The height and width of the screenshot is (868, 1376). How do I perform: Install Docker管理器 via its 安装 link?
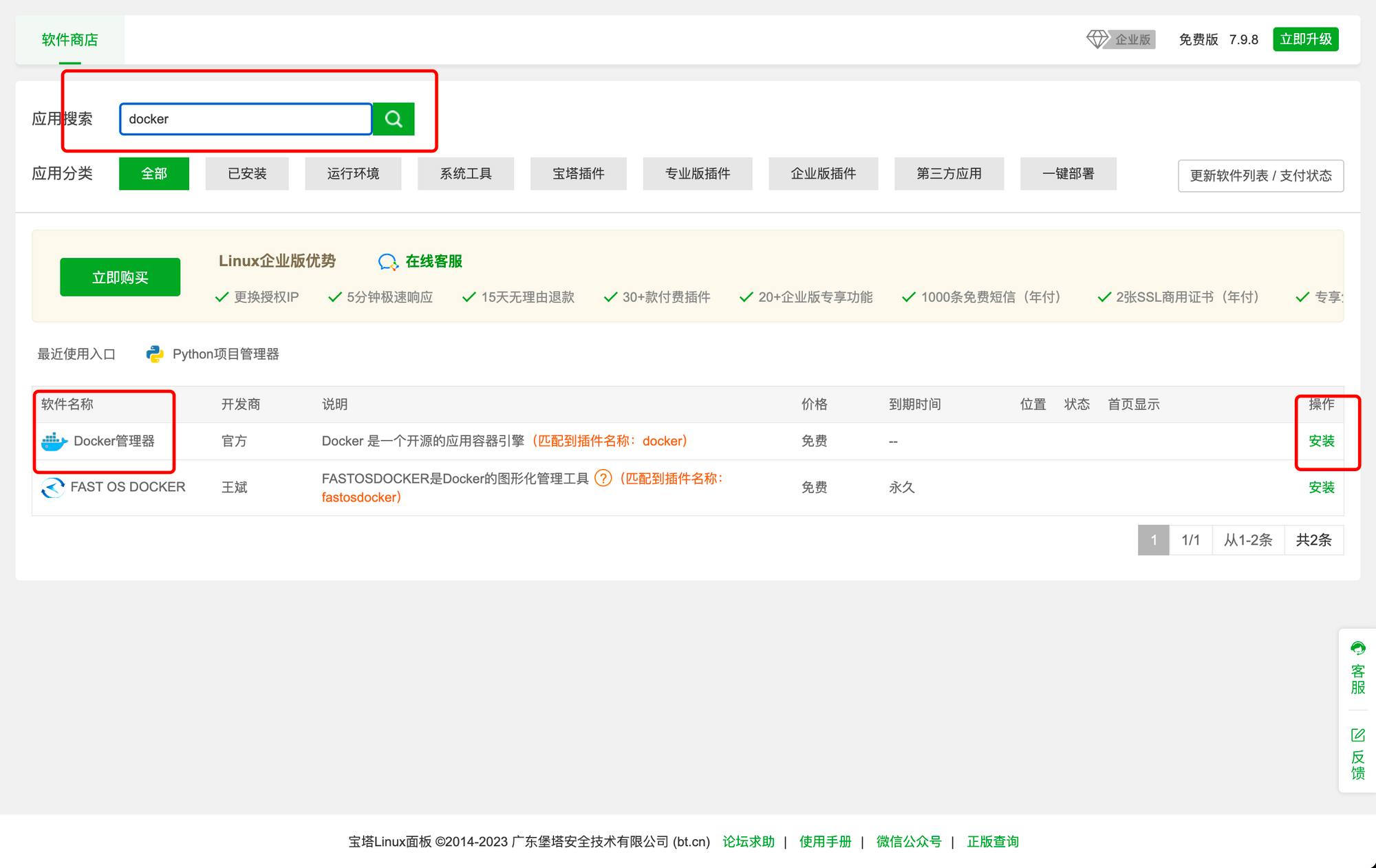pos(1322,441)
